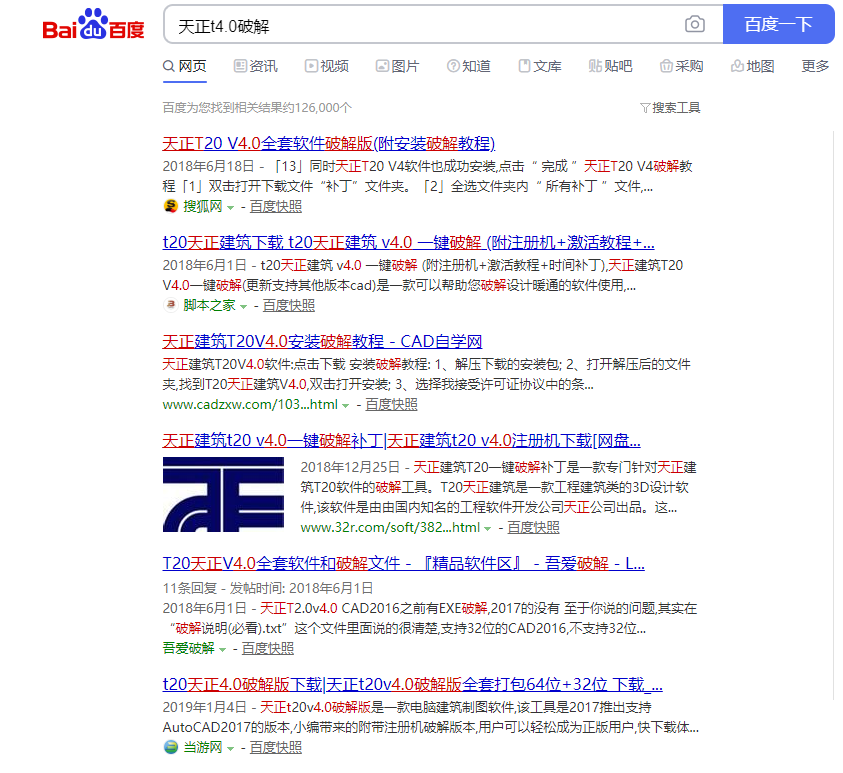843x773 pixels.
Task: Click the 搜索工具 filter funnel icon
Action: tap(645, 108)
